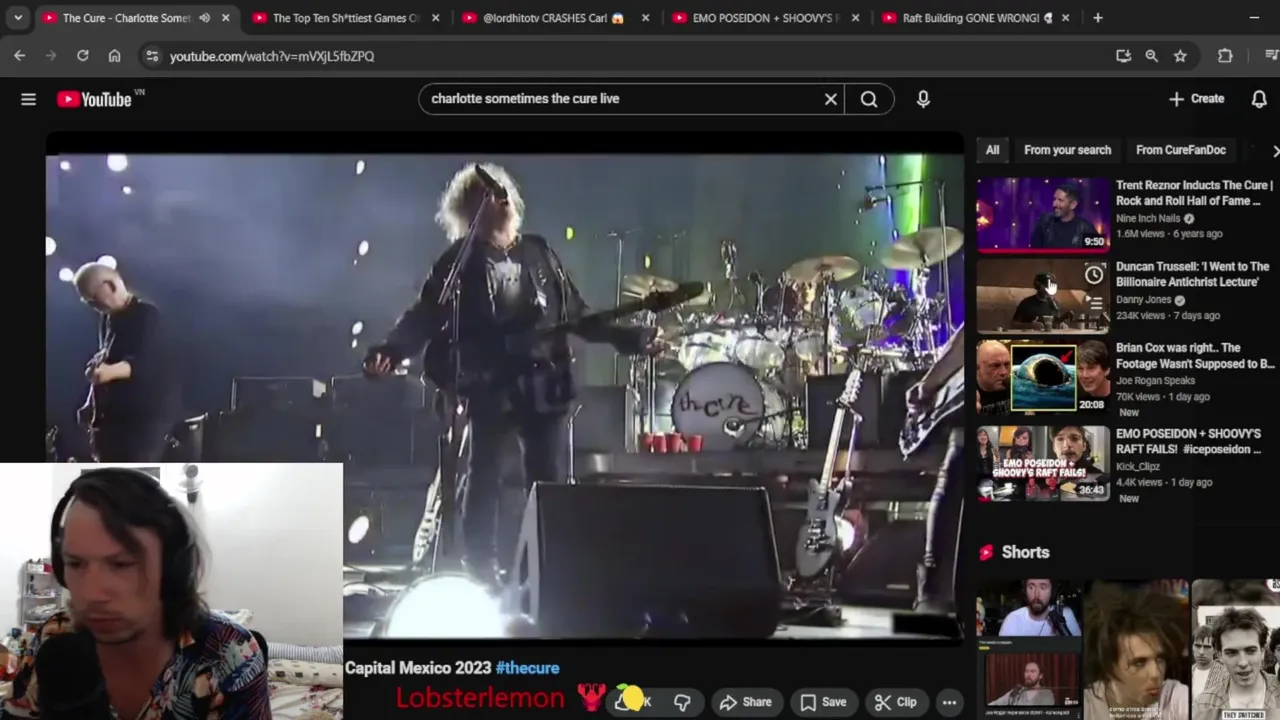This screenshot has height=720, width=1280.
Task: Open Trent Reznor Inducts The Cure title
Action: pyautogui.click(x=1194, y=193)
